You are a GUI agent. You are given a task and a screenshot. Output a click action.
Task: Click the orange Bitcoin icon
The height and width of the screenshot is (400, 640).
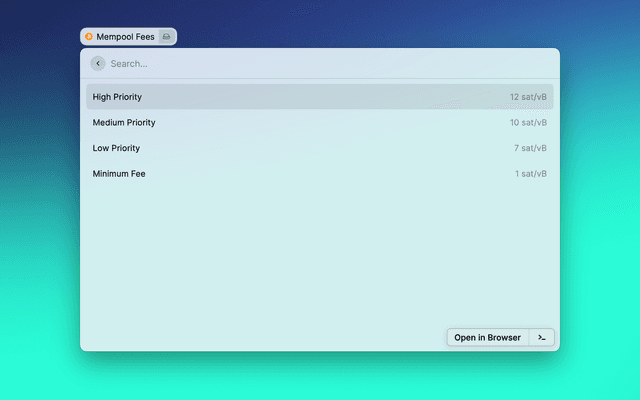pos(89,37)
